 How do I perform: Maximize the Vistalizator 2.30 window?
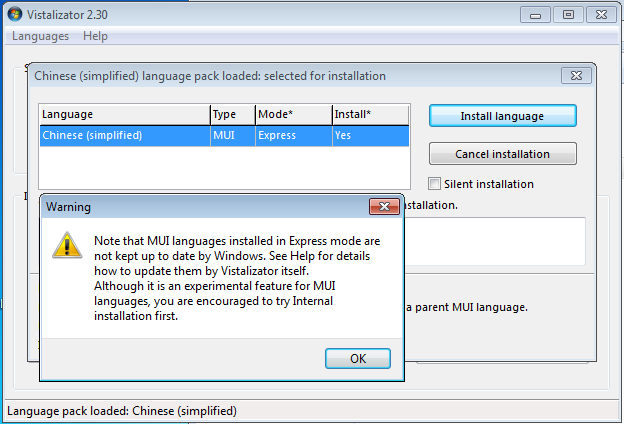[x=568, y=15]
